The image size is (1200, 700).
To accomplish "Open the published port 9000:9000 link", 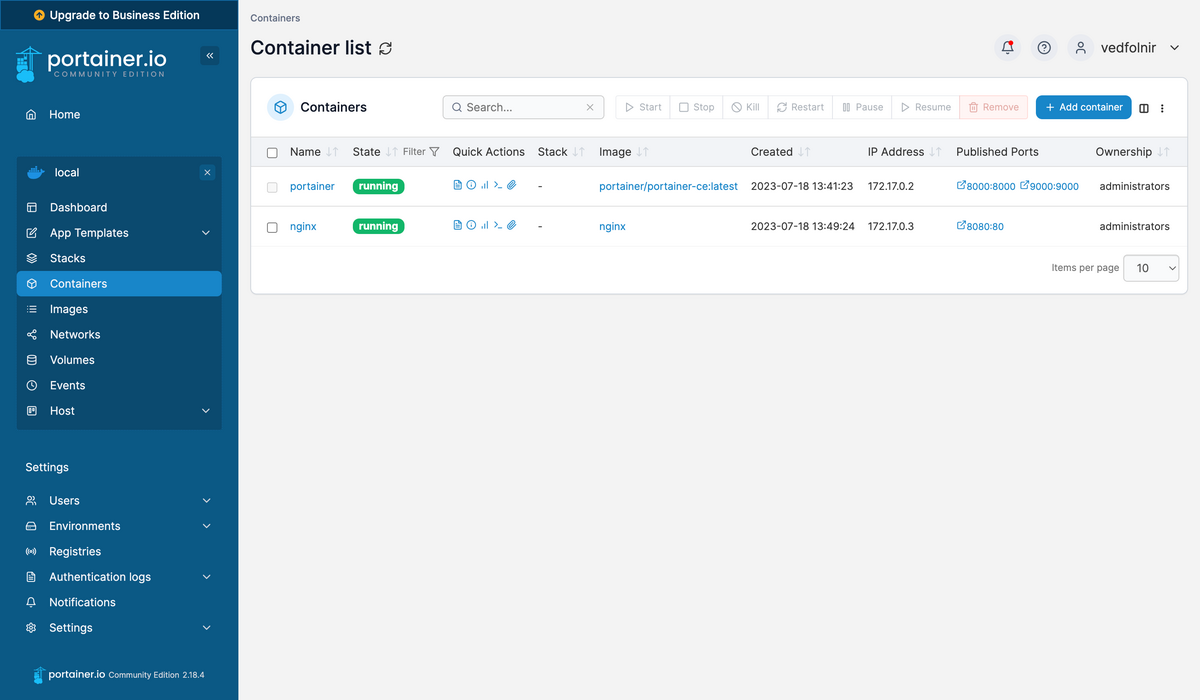I will coord(1049,186).
